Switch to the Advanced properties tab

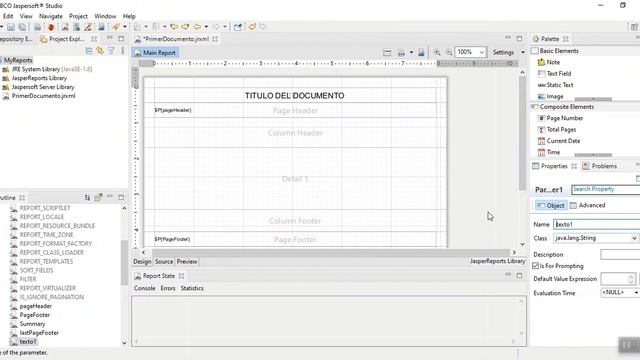coord(587,205)
